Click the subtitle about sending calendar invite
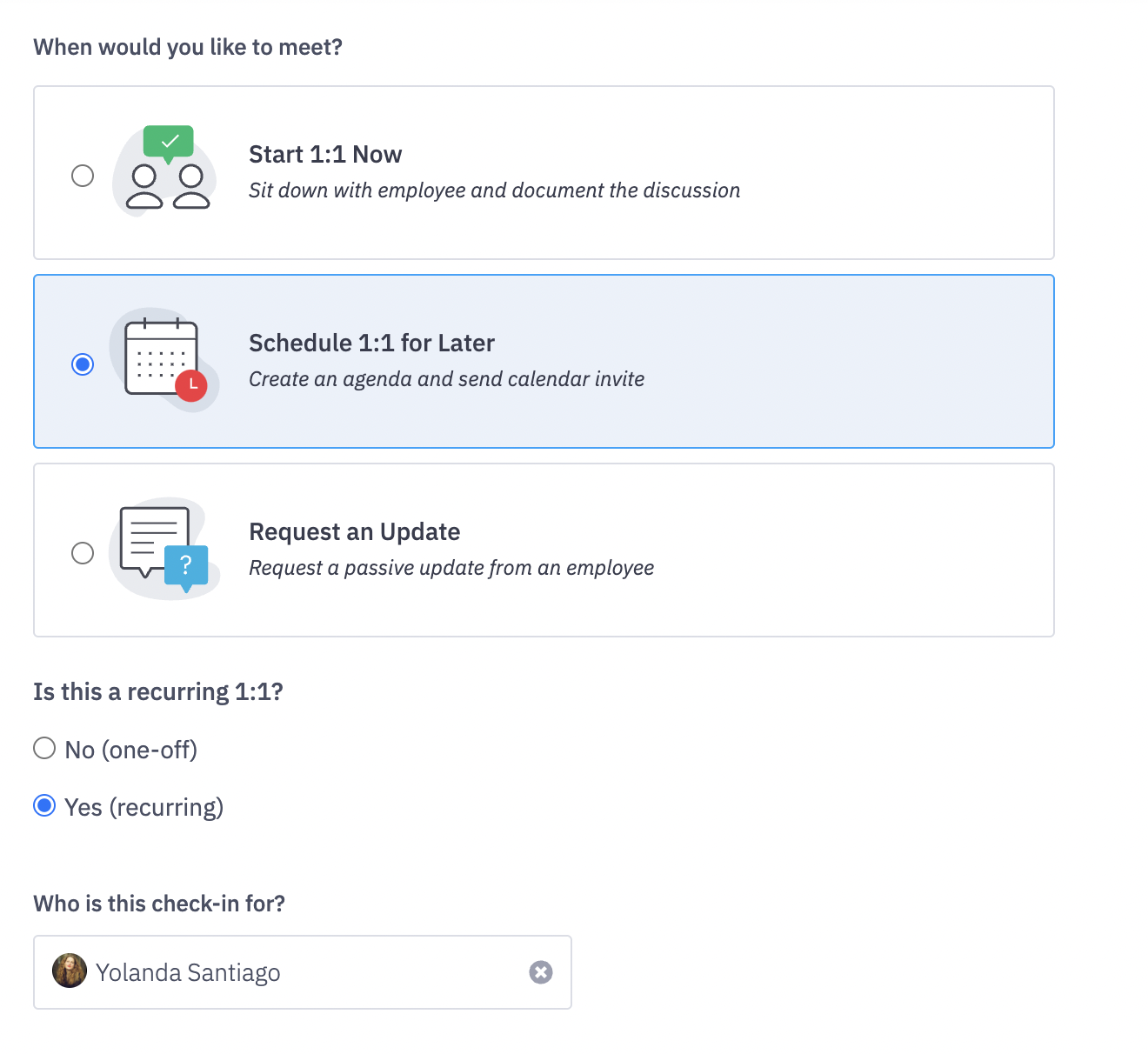 coord(446,379)
